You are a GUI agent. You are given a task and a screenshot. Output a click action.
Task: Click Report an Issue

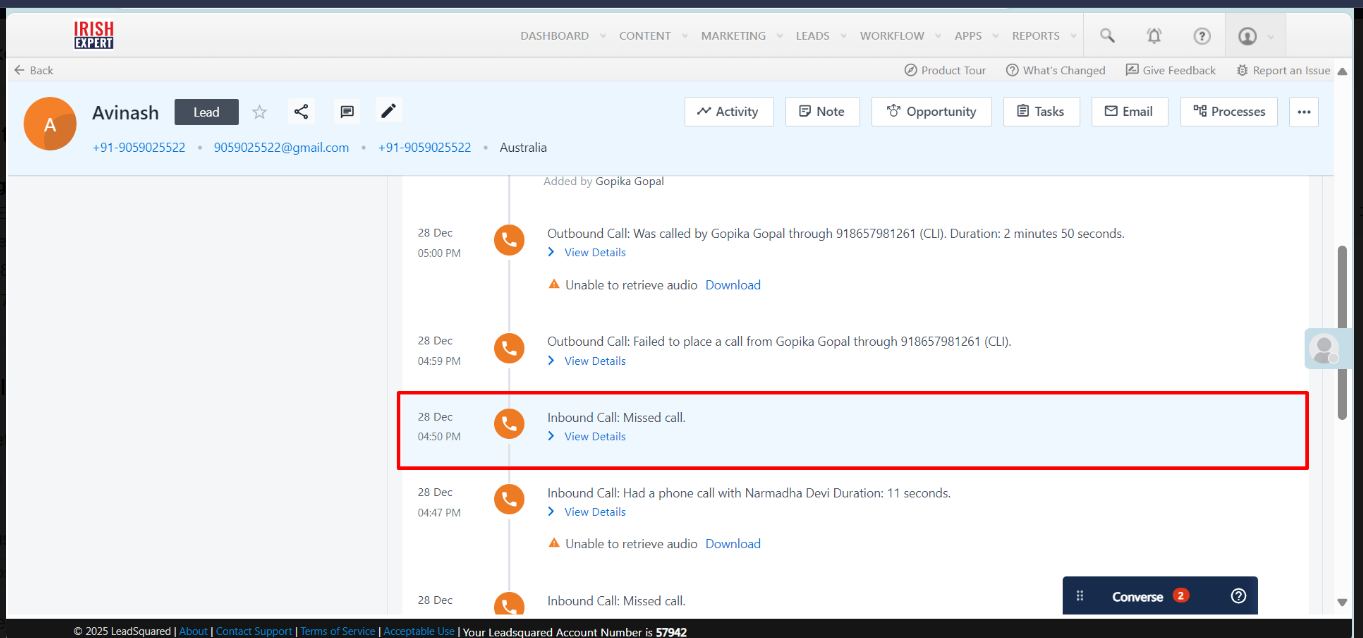tap(1283, 70)
